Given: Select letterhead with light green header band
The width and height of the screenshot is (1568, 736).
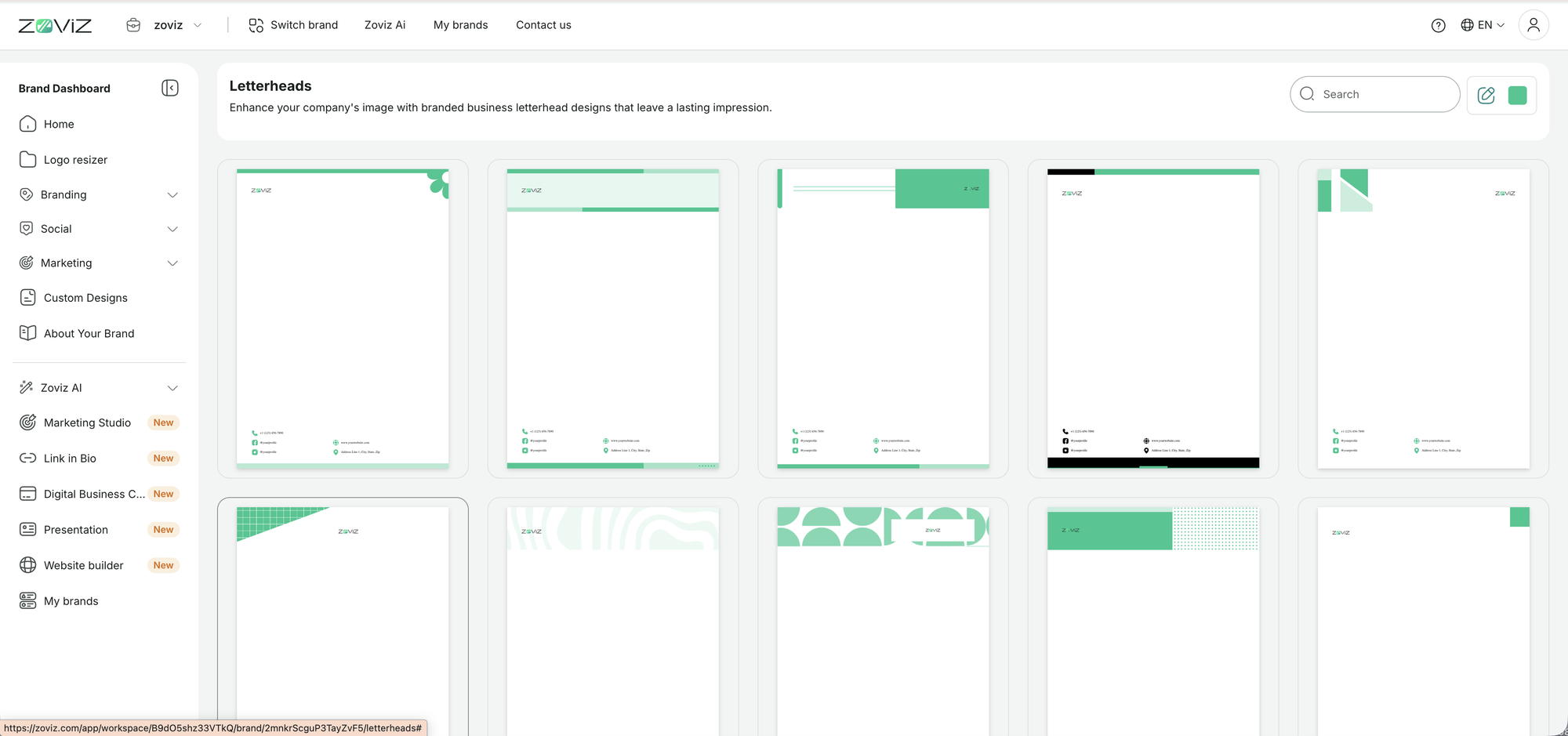Looking at the screenshot, I should click(613, 318).
